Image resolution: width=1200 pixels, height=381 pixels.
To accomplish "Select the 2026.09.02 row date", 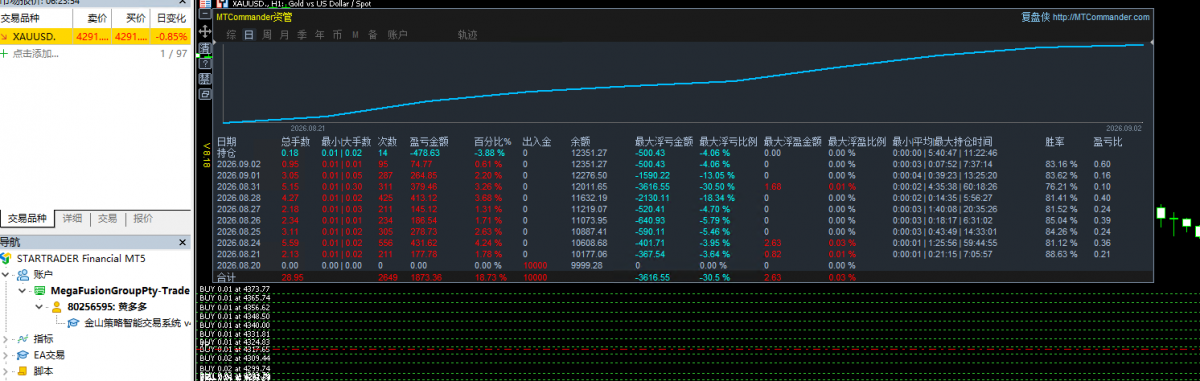I will point(238,164).
